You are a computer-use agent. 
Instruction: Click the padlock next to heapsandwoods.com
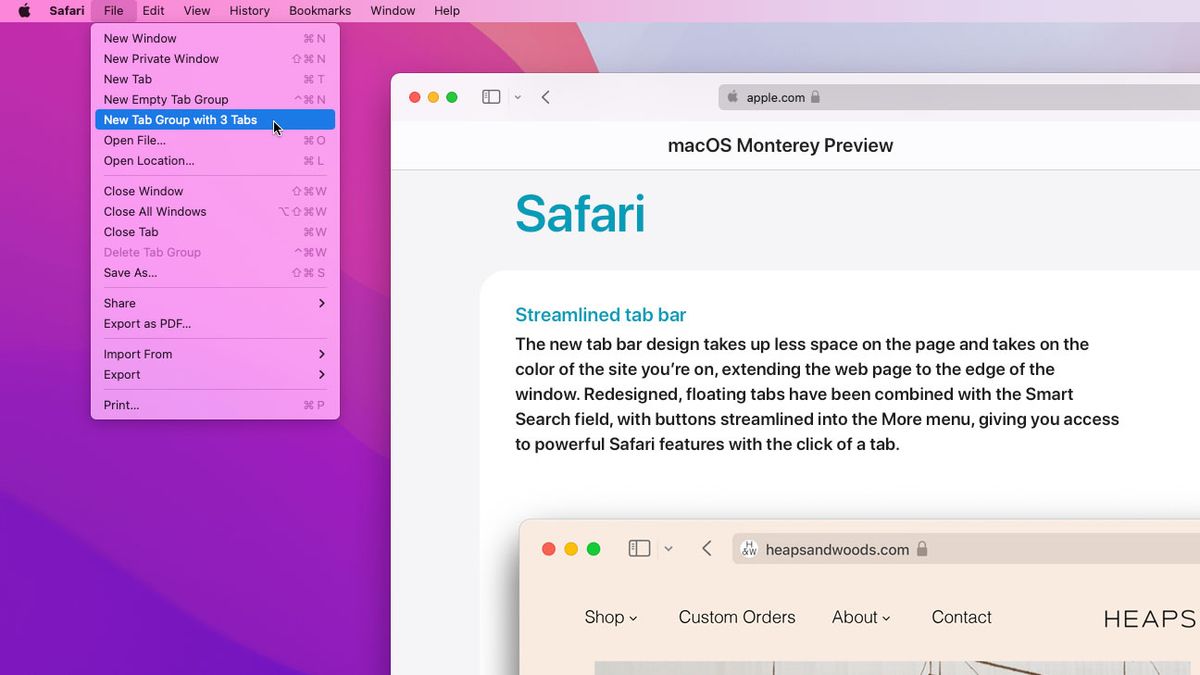[921, 548]
